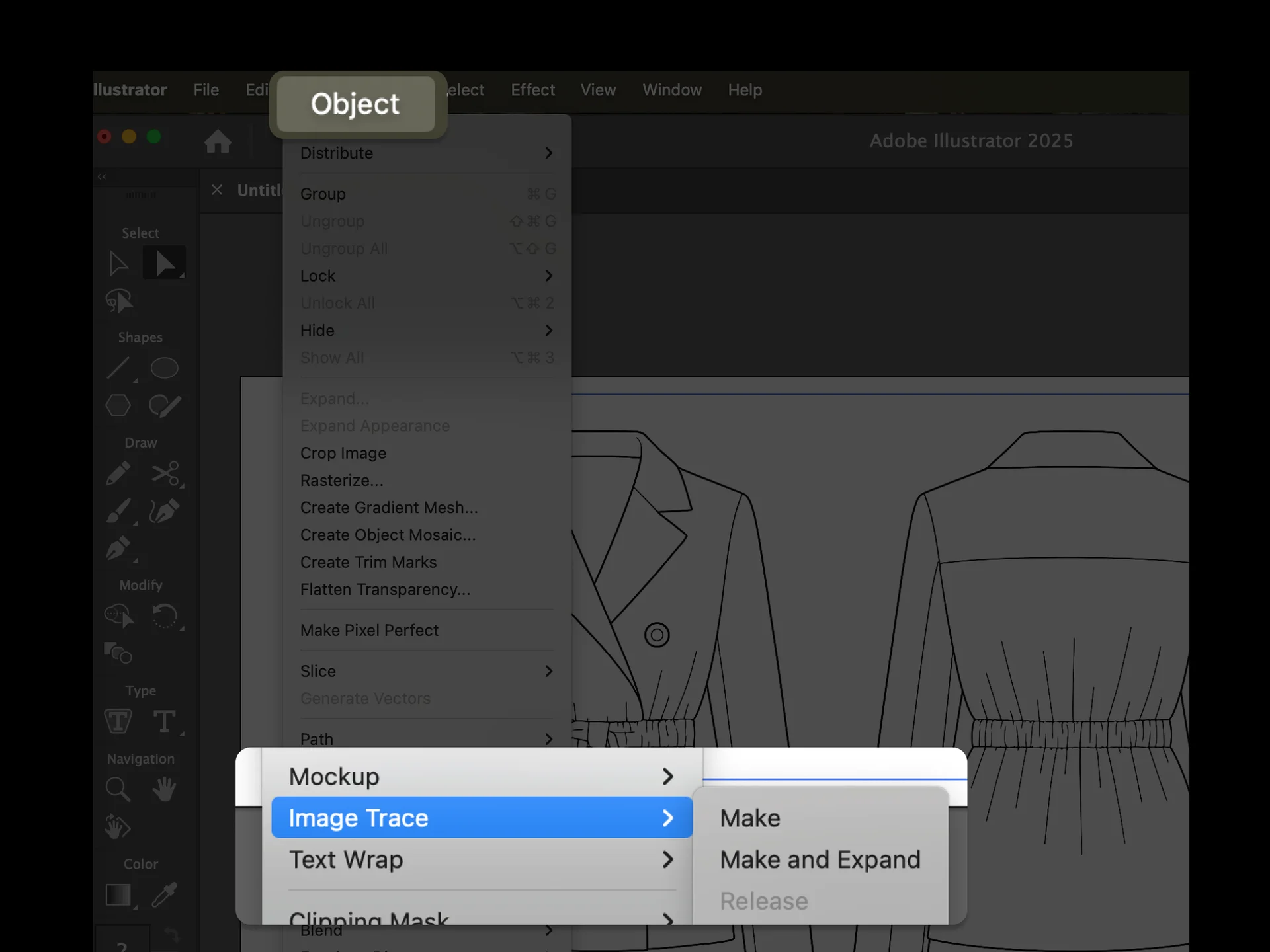Screen dimensions: 1270x952
Task: Select the Eyedropper tool
Action: click(x=164, y=894)
